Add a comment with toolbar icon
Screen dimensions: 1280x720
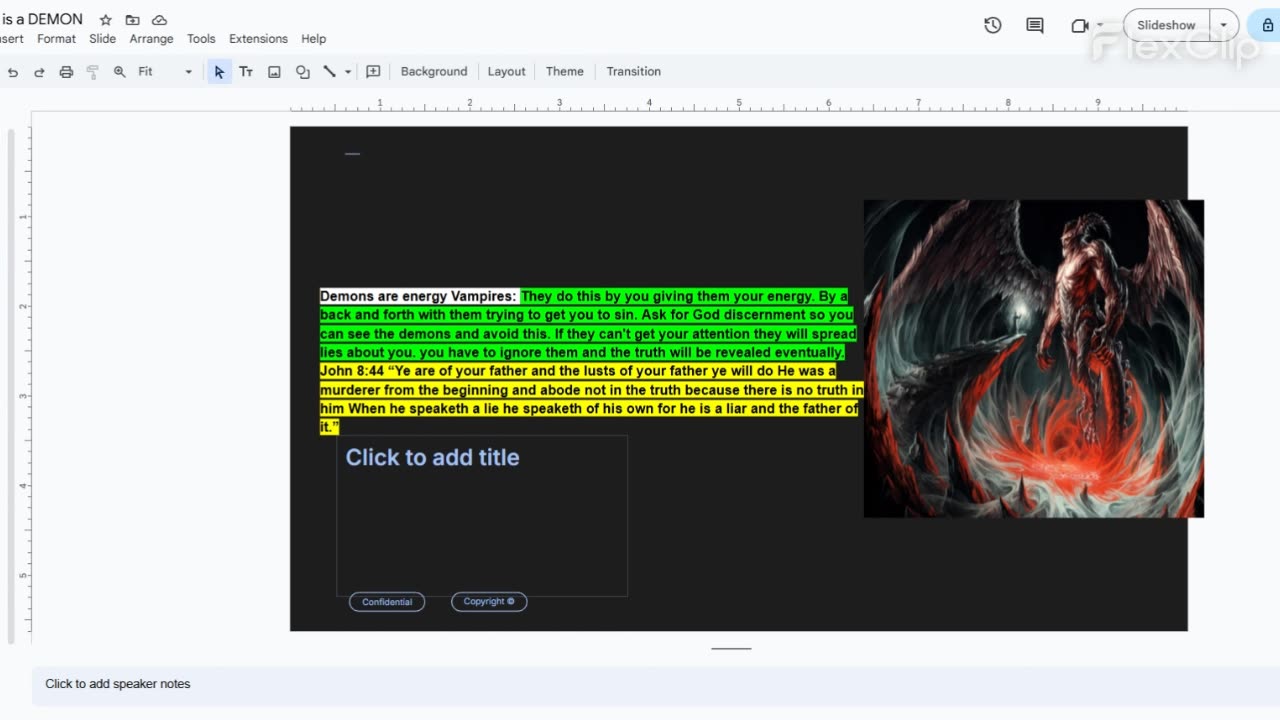pyautogui.click(x=373, y=72)
